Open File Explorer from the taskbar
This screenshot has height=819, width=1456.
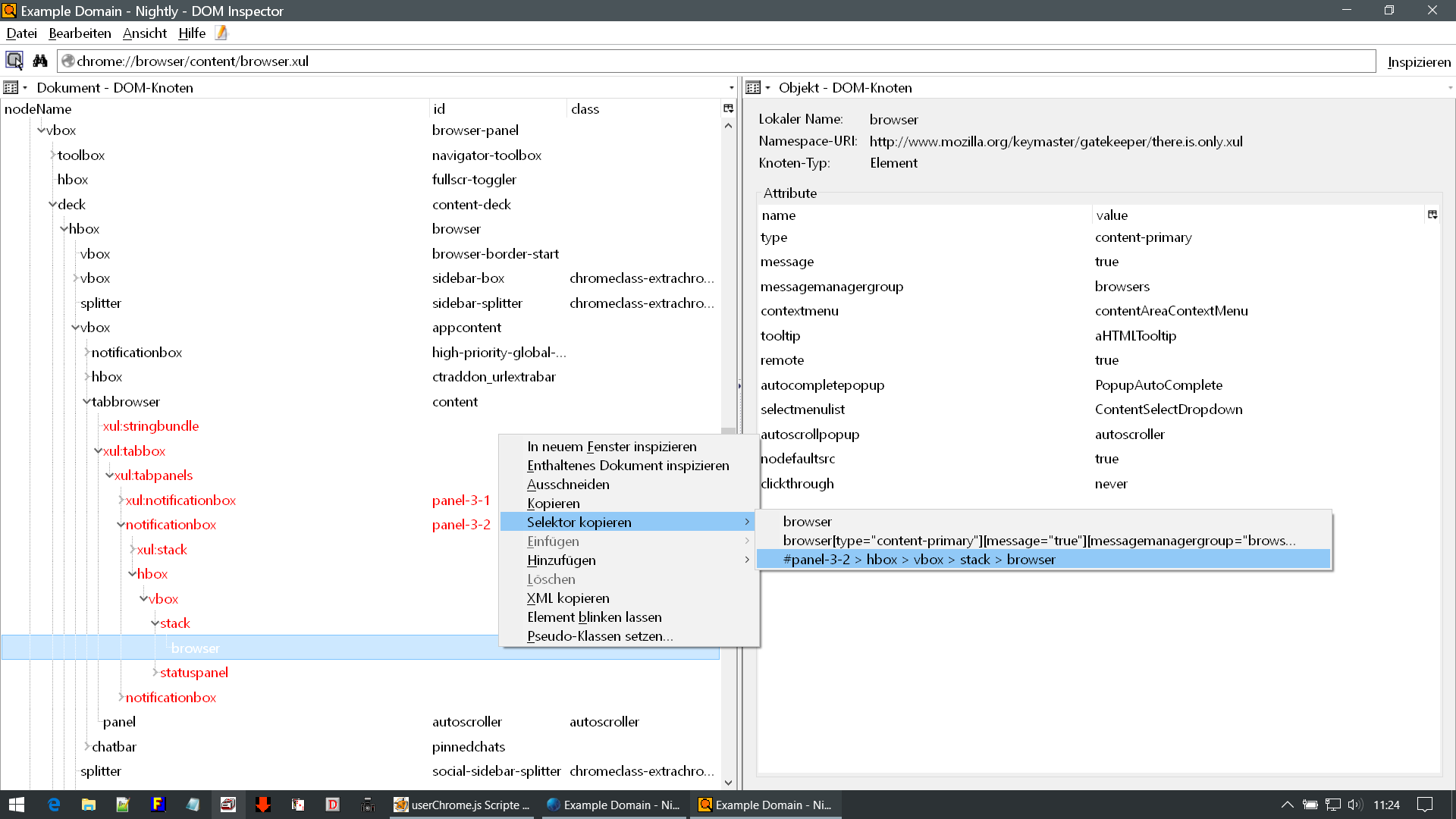89,805
